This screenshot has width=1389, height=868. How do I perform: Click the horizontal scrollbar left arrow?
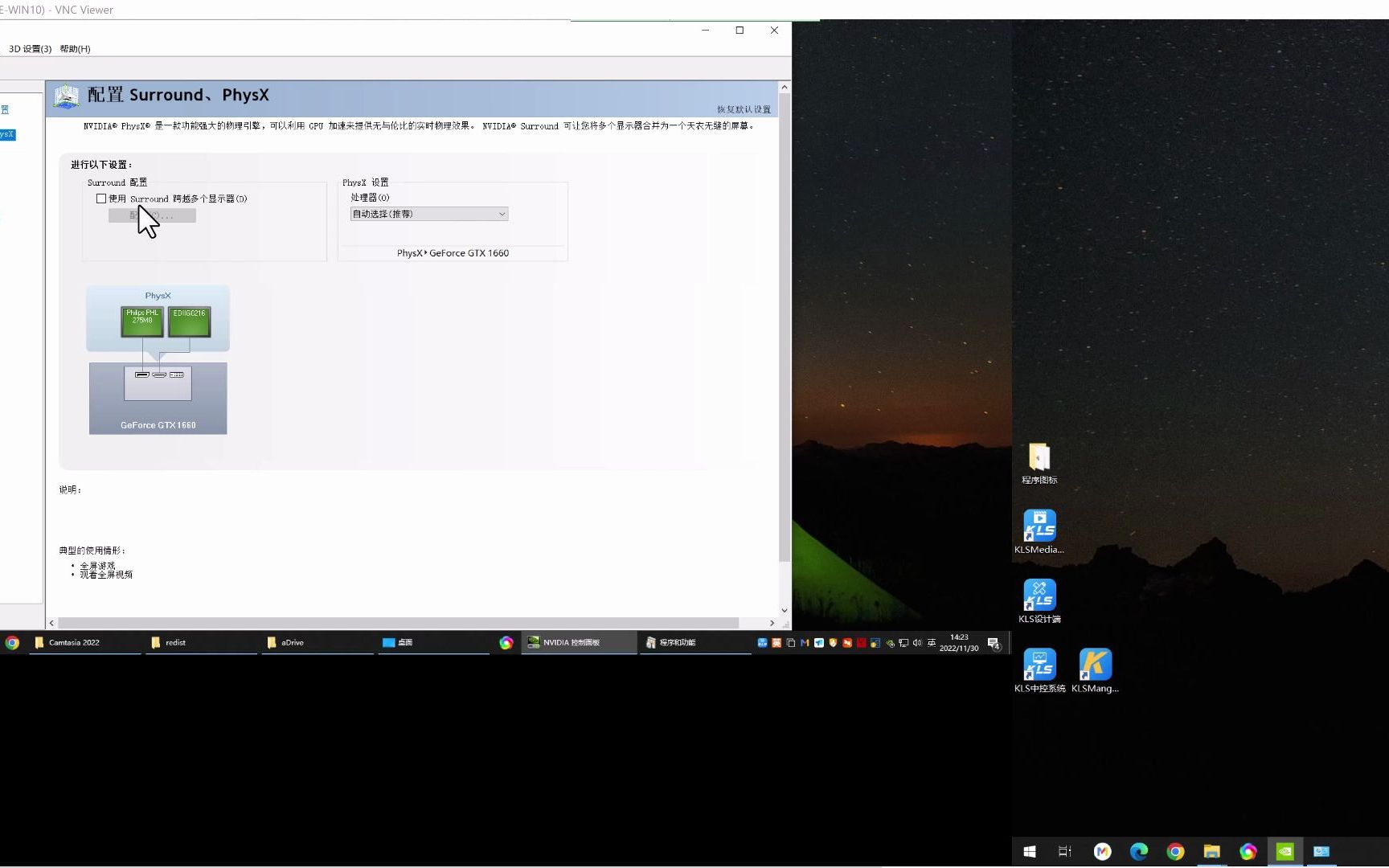pyautogui.click(x=51, y=623)
